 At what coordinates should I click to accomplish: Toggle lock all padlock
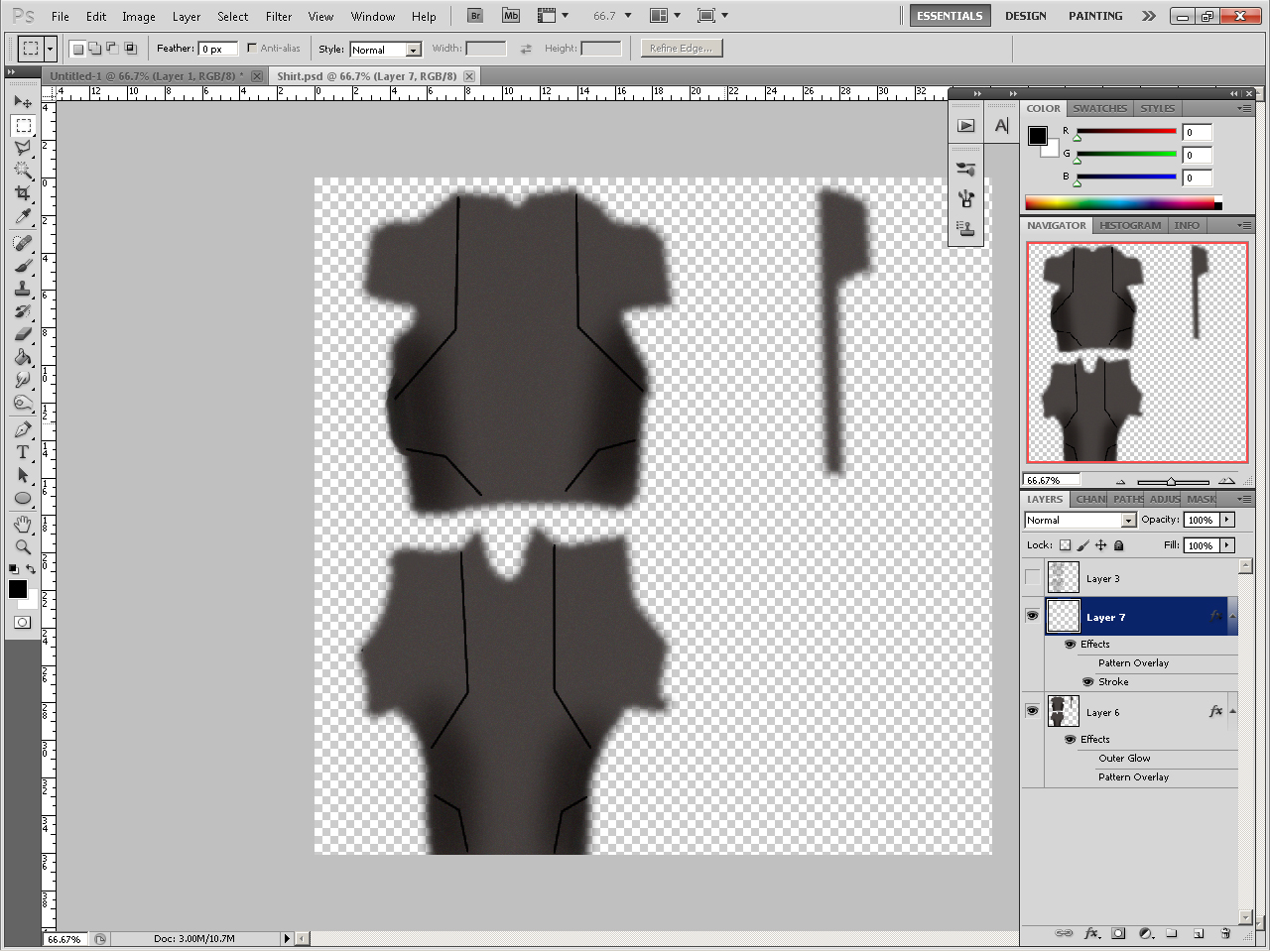1119,545
